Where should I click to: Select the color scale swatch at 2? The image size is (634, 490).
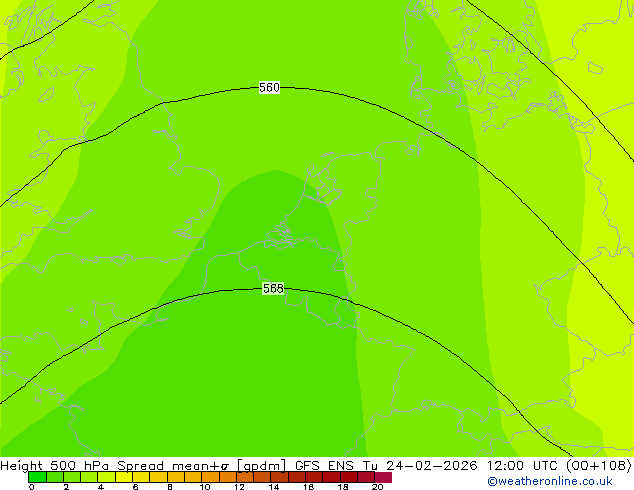(71, 478)
